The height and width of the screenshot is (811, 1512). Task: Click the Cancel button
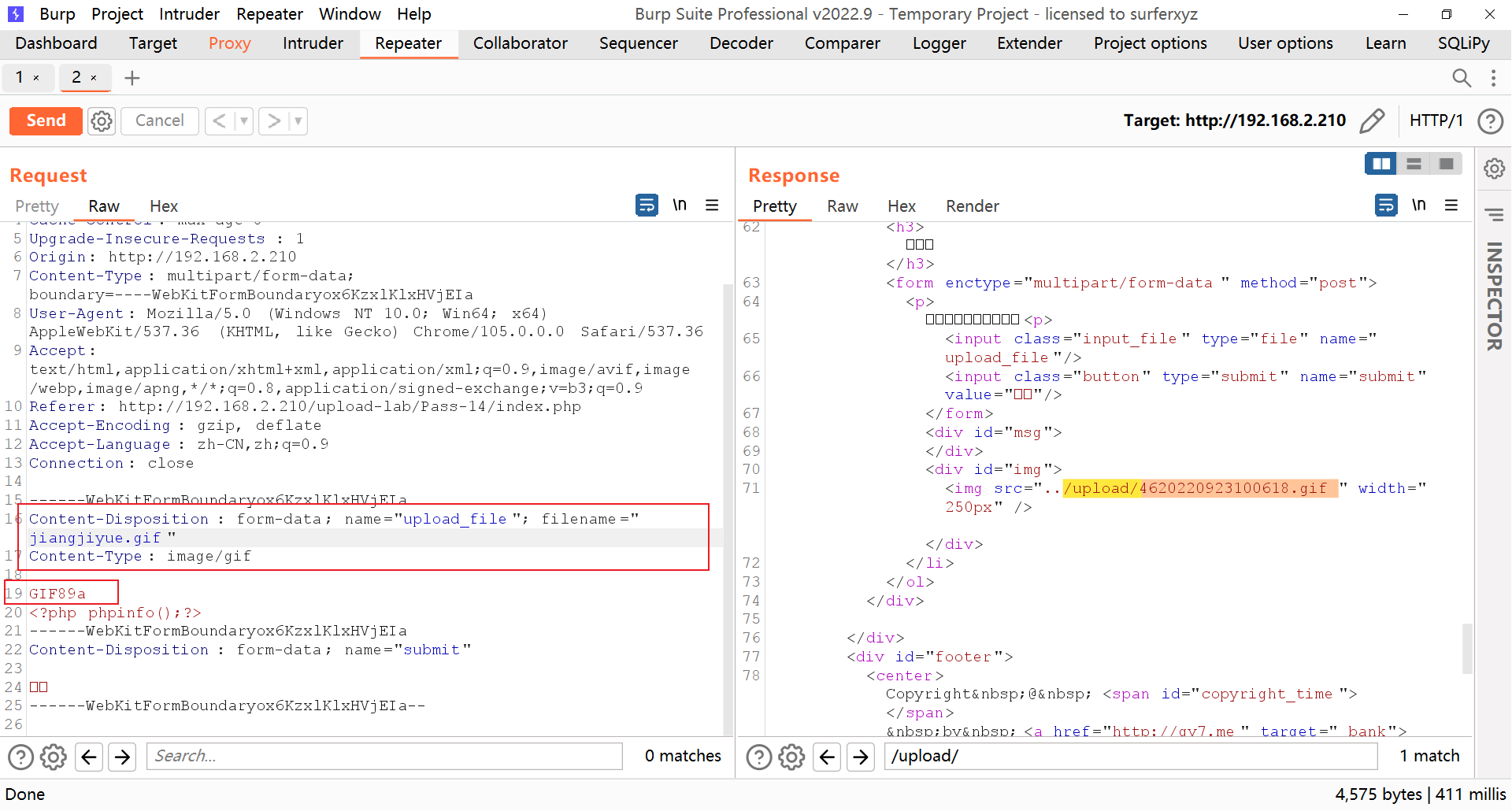tap(160, 121)
